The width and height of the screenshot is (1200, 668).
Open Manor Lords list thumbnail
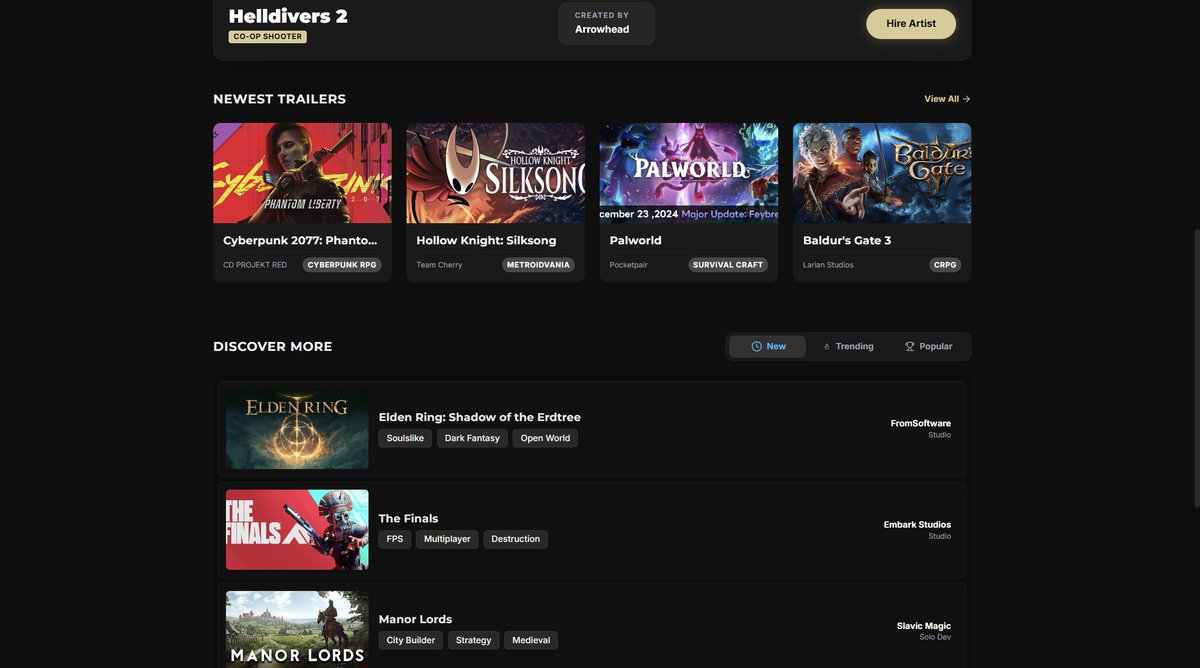click(297, 629)
